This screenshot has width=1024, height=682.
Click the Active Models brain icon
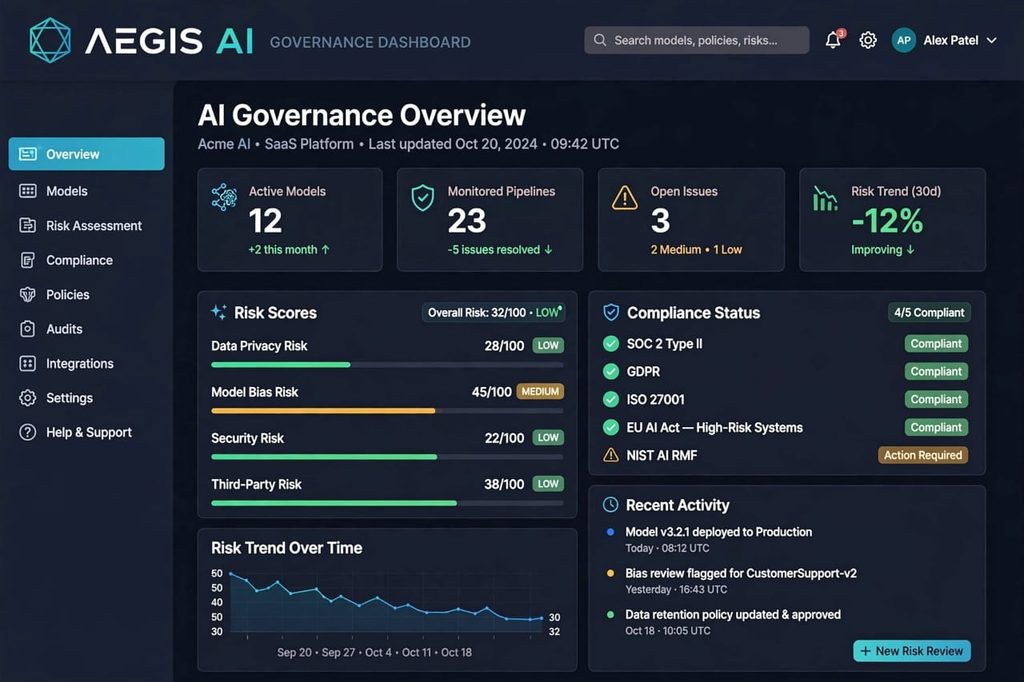click(224, 197)
